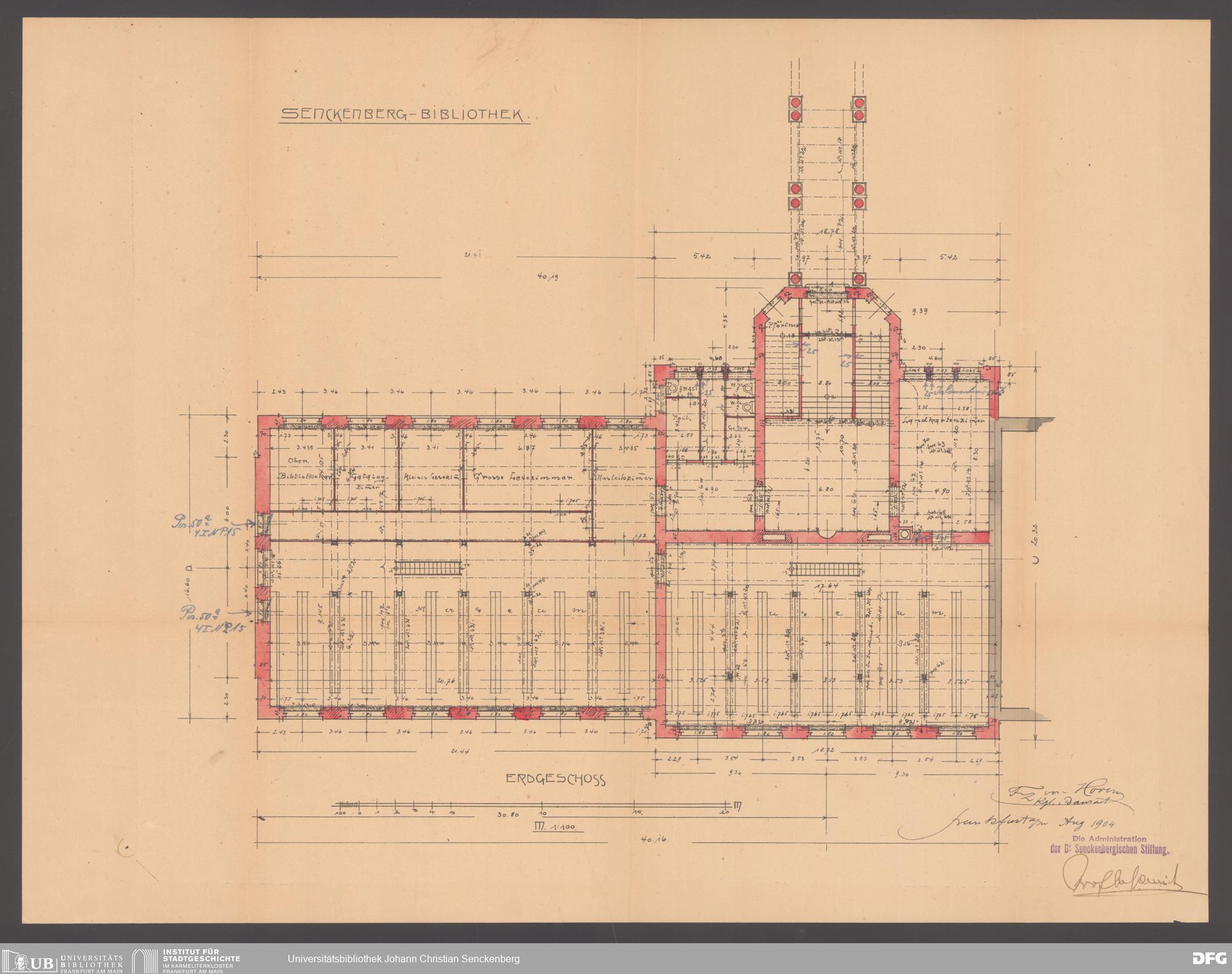Select the staircase symbol in right magazine hall
The height and width of the screenshot is (974, 1232).
click(824, 569)
